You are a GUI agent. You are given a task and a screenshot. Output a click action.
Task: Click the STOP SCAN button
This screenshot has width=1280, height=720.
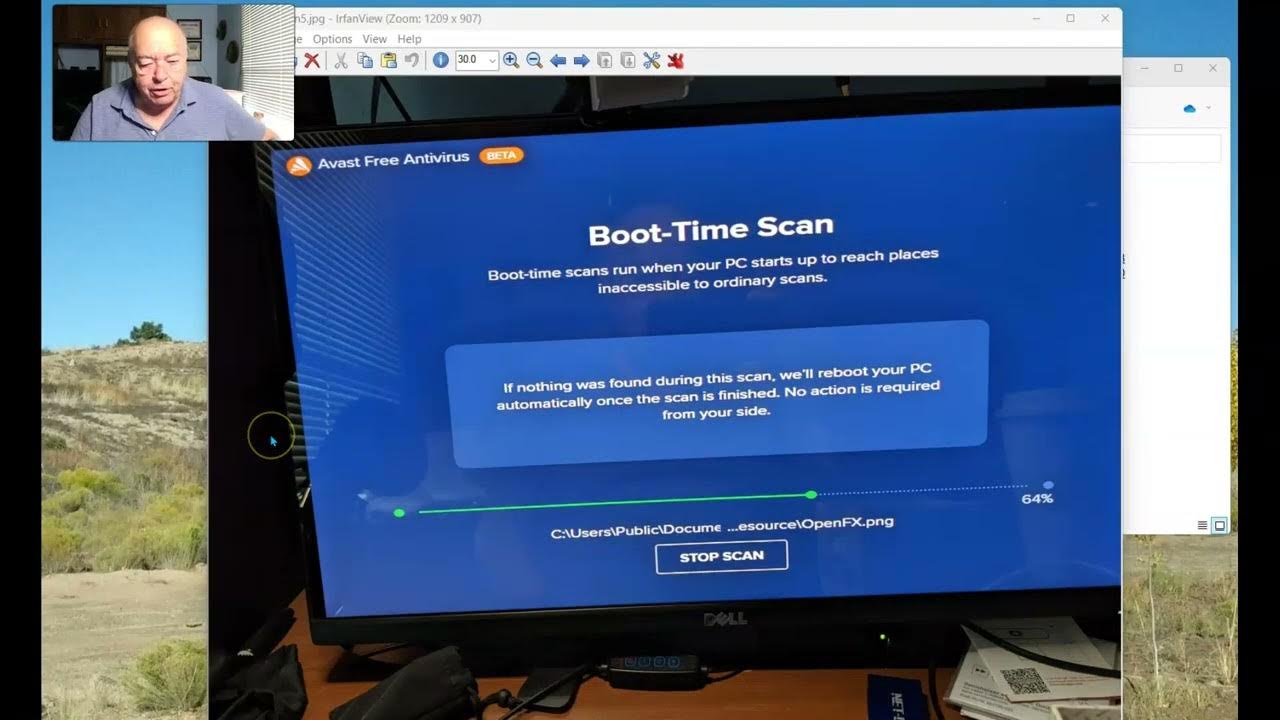pyautogui.click(x=722, y=556)
